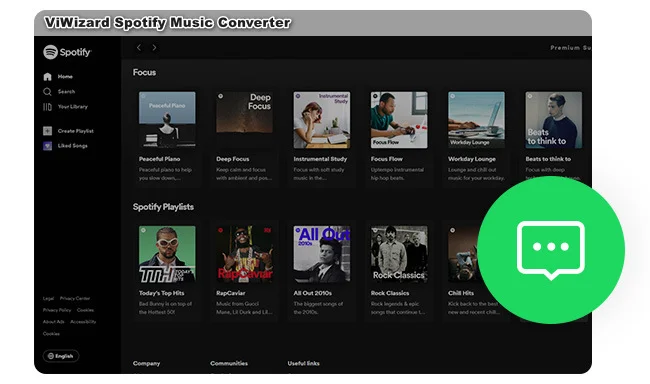Screen dimensions: 650x384
Task: Click the Create Playlist plus icon
Action: pyautogui.click(x=48, y=131)
